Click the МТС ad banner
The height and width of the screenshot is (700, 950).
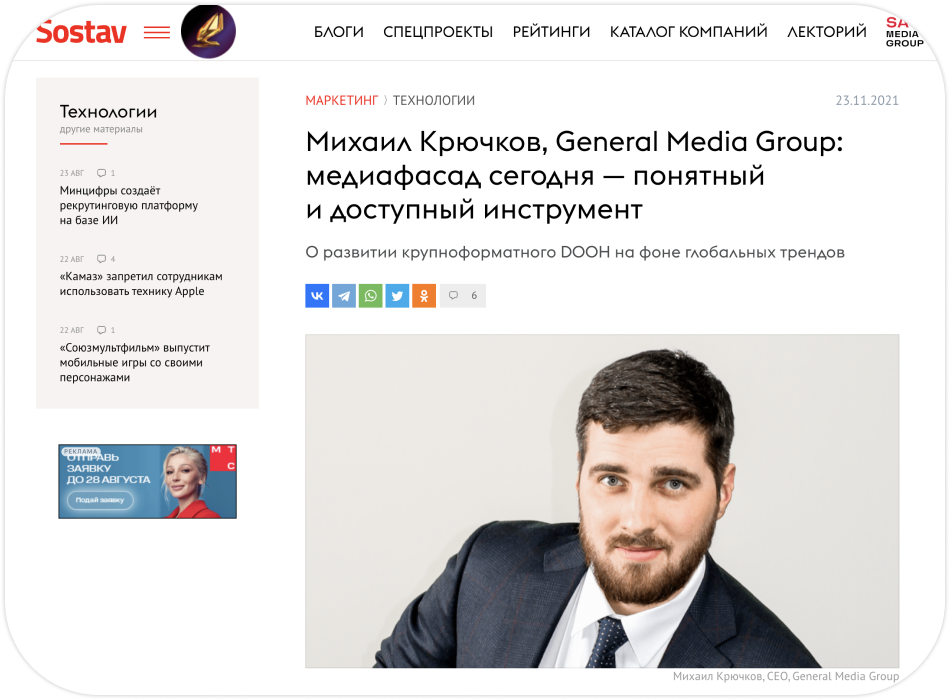click(x=147, y=481)
